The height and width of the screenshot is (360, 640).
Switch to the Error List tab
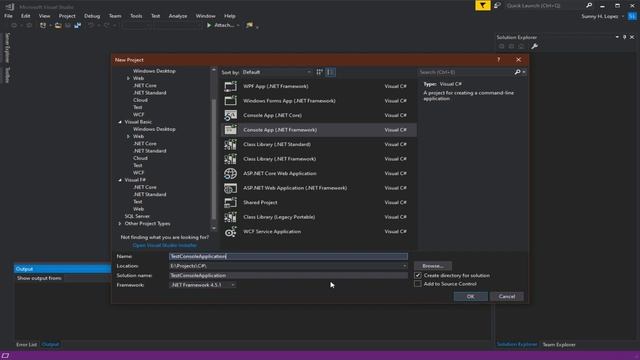pyautogui.click(x=27, y=344)
